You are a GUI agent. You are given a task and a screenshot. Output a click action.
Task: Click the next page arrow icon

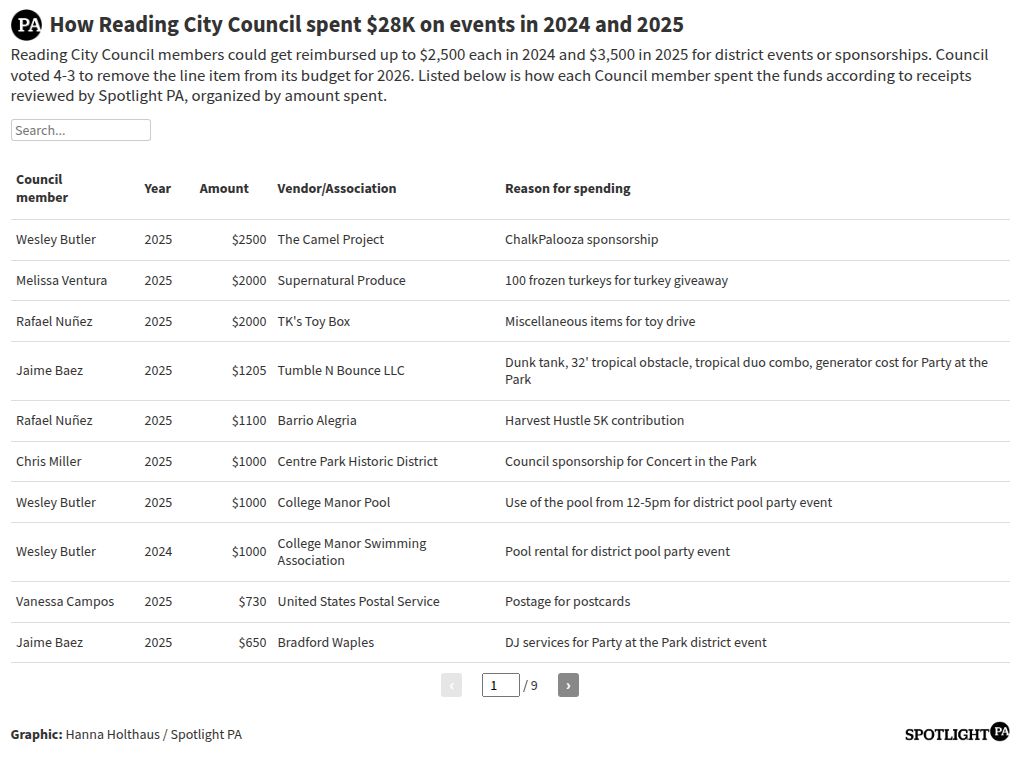click(567, 684)
